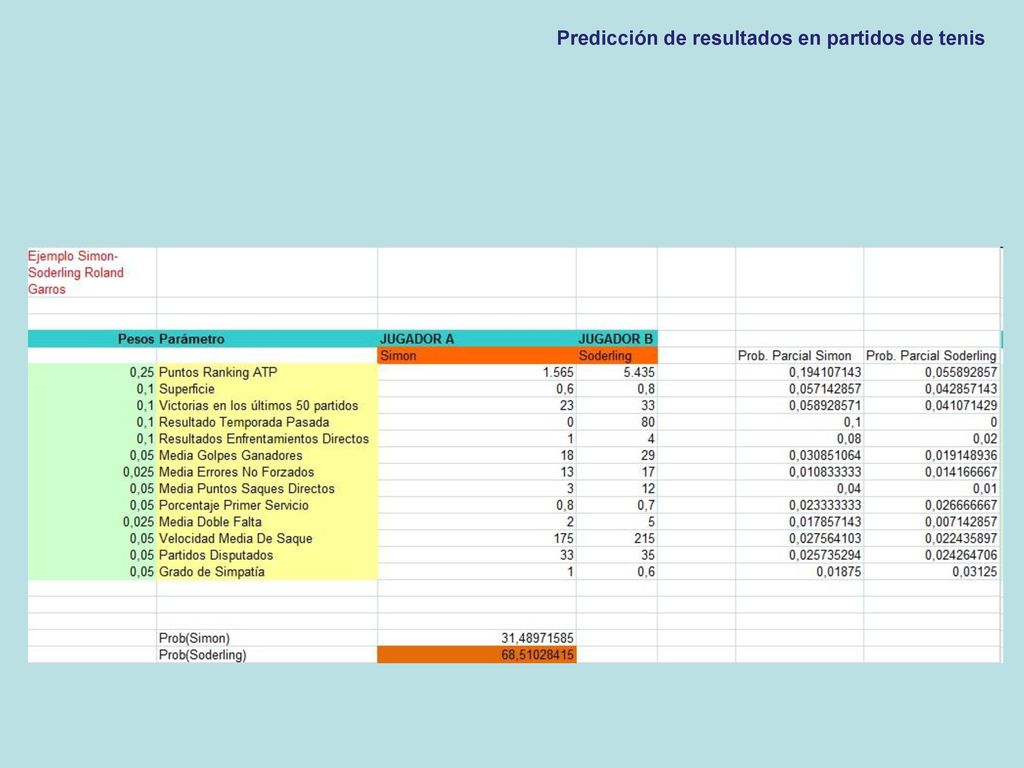The image size is (1024, 768).
Task: Select the 'Media Doble Falta' cell
Action: (x=267, y=522)
